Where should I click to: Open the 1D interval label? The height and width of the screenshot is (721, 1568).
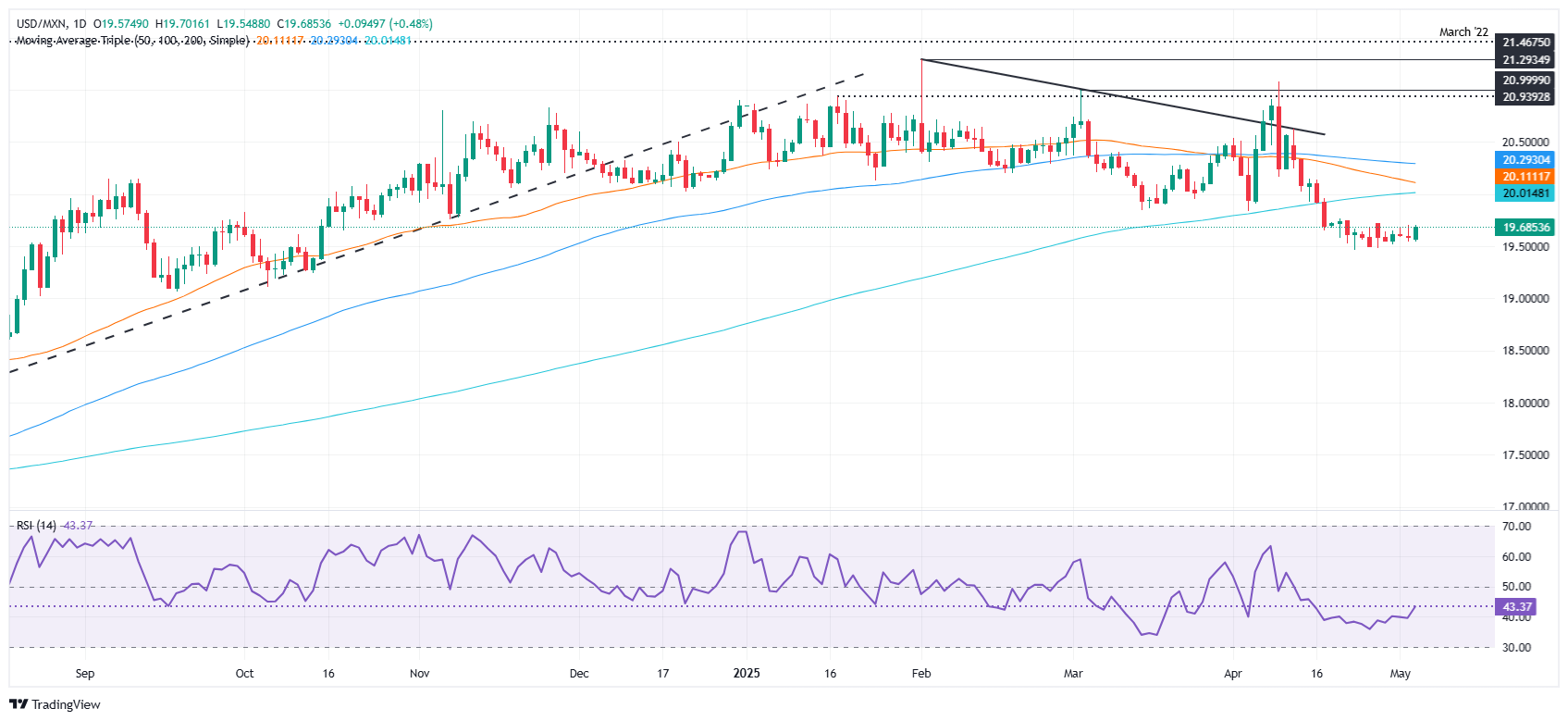(x=80, y=24)
